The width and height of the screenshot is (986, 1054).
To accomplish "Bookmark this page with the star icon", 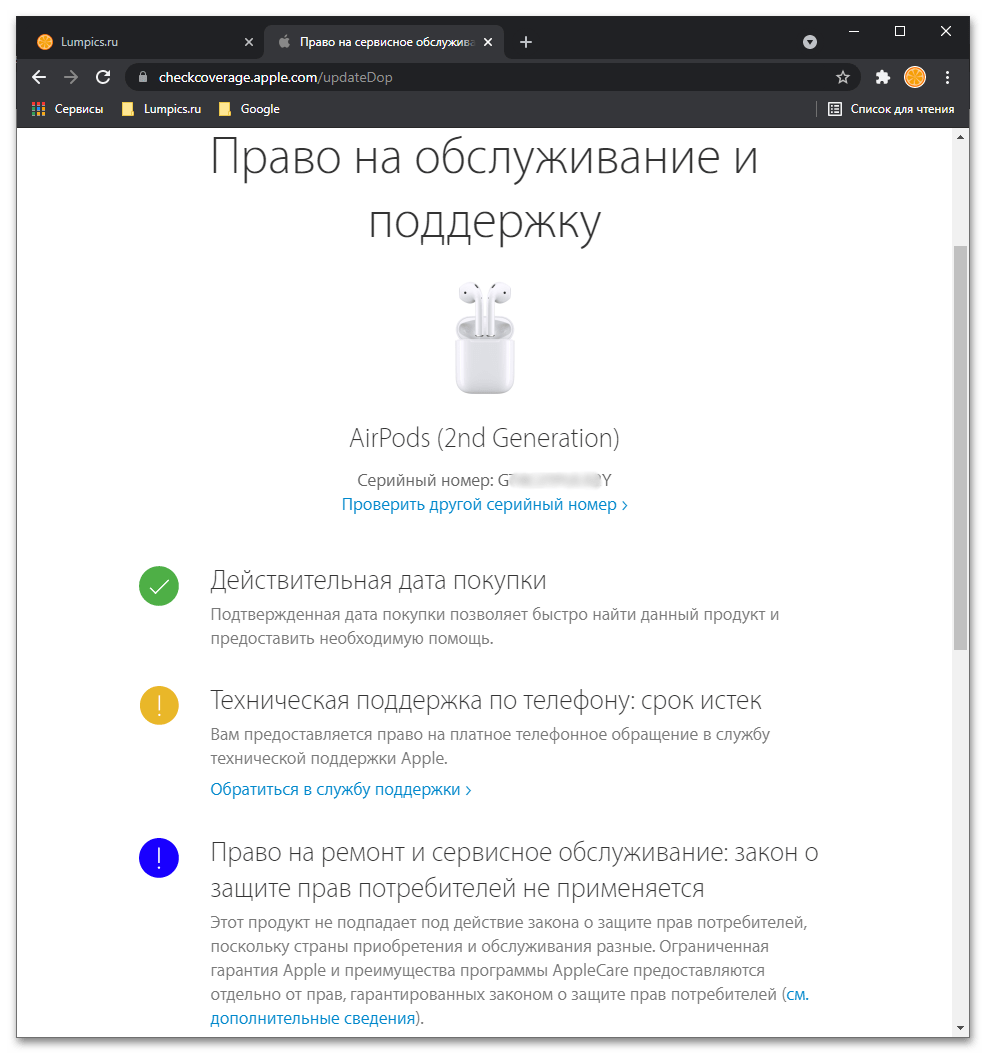I will [843, 77].
